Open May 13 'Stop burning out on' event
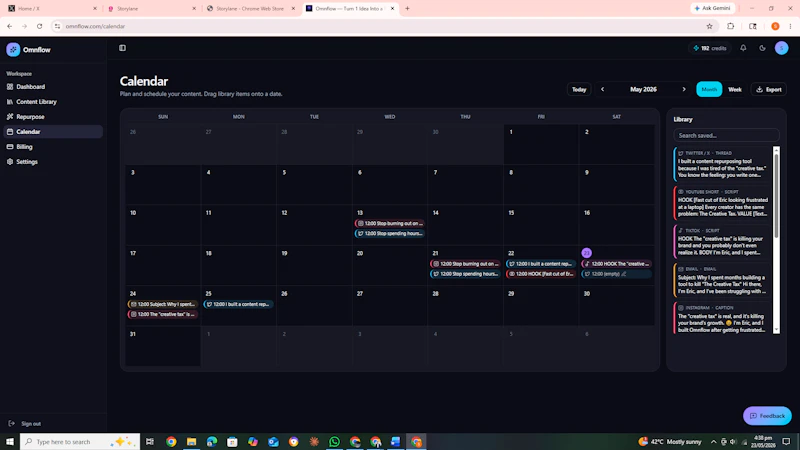Screen dimensions: 800x450 390,223
